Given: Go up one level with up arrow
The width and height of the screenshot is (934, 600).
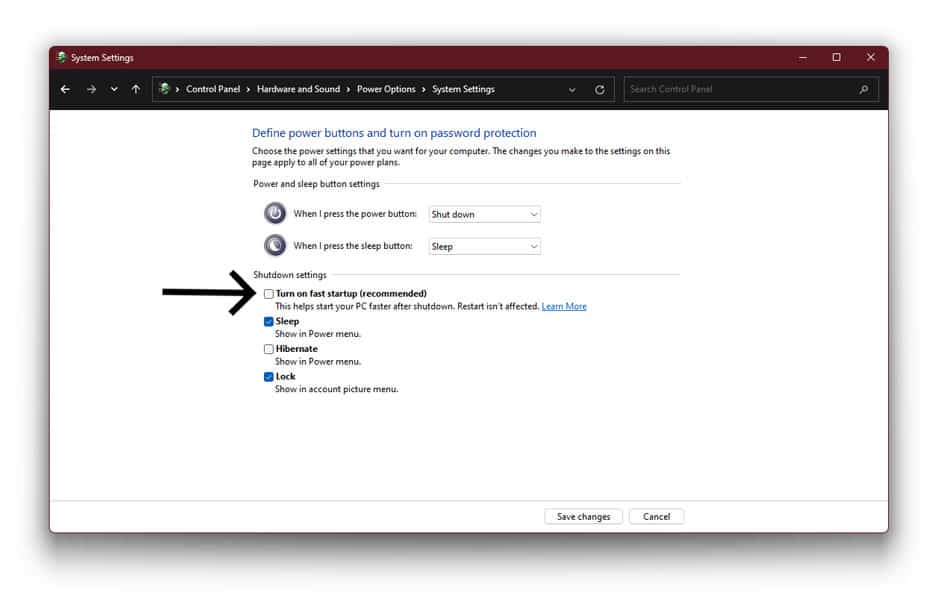Looking at the screenshot, I should point(136,89).
